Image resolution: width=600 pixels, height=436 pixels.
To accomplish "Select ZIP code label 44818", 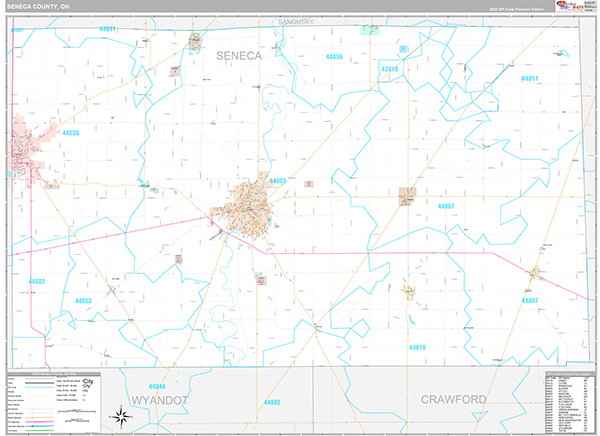I will coord(417,348).
